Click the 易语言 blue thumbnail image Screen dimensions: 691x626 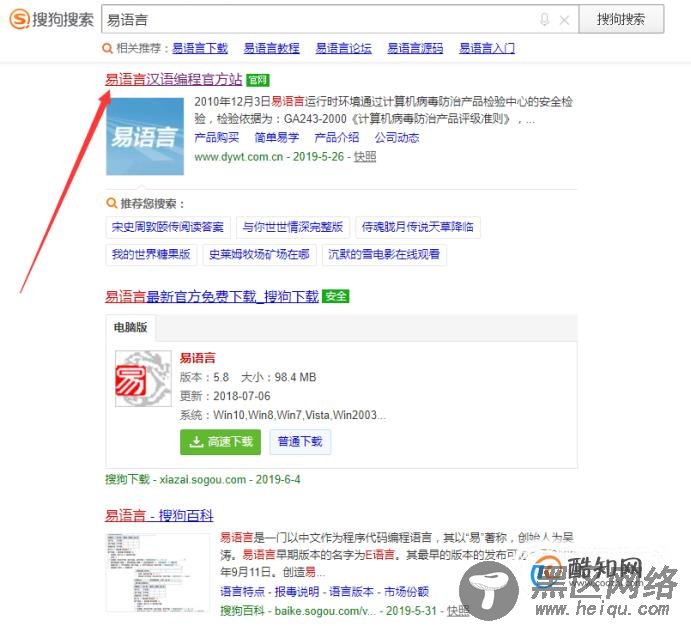145,137
